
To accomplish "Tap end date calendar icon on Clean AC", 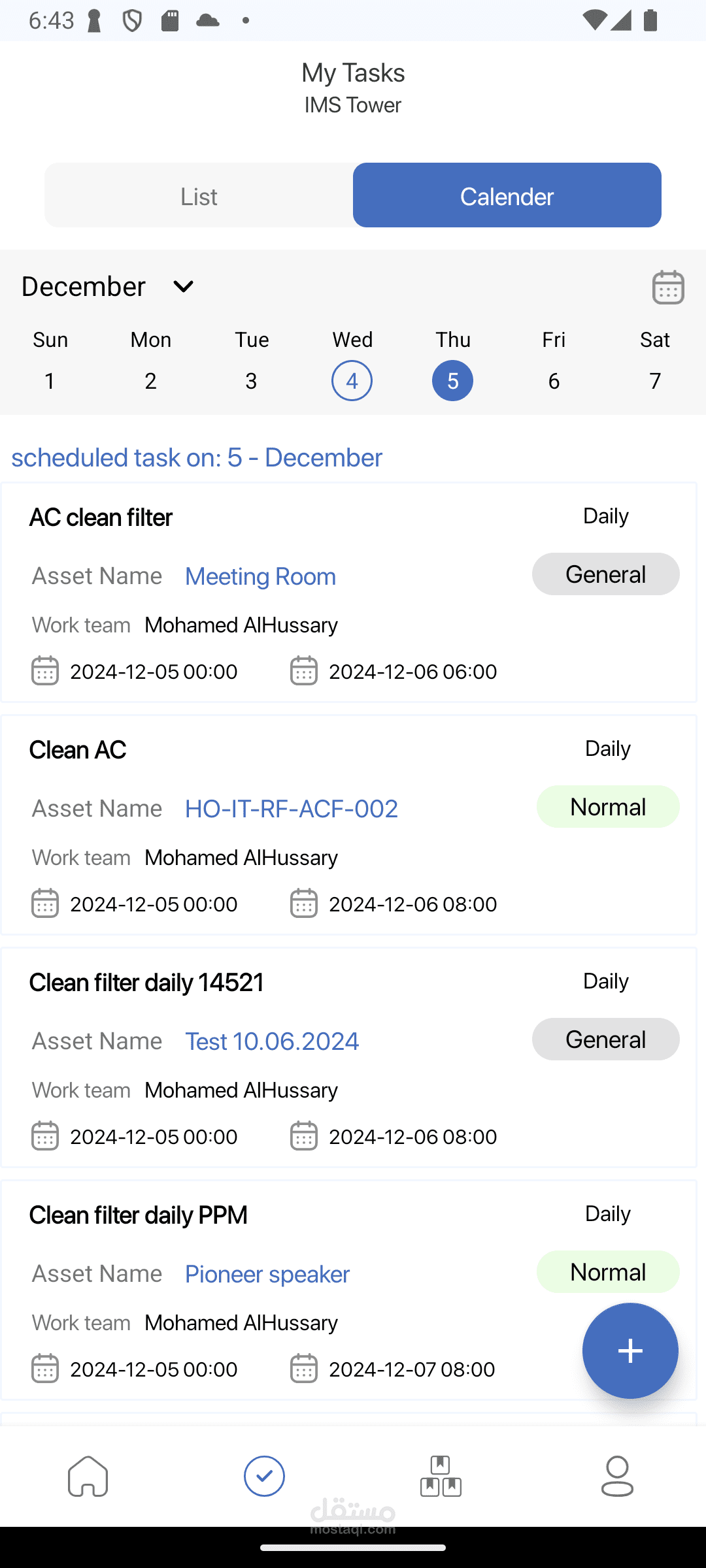I will pos(304,904).
